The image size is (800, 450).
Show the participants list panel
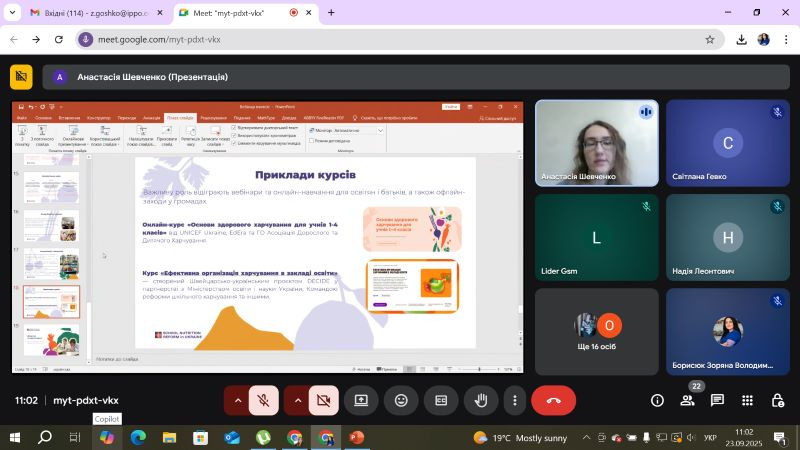coord(687,400)
